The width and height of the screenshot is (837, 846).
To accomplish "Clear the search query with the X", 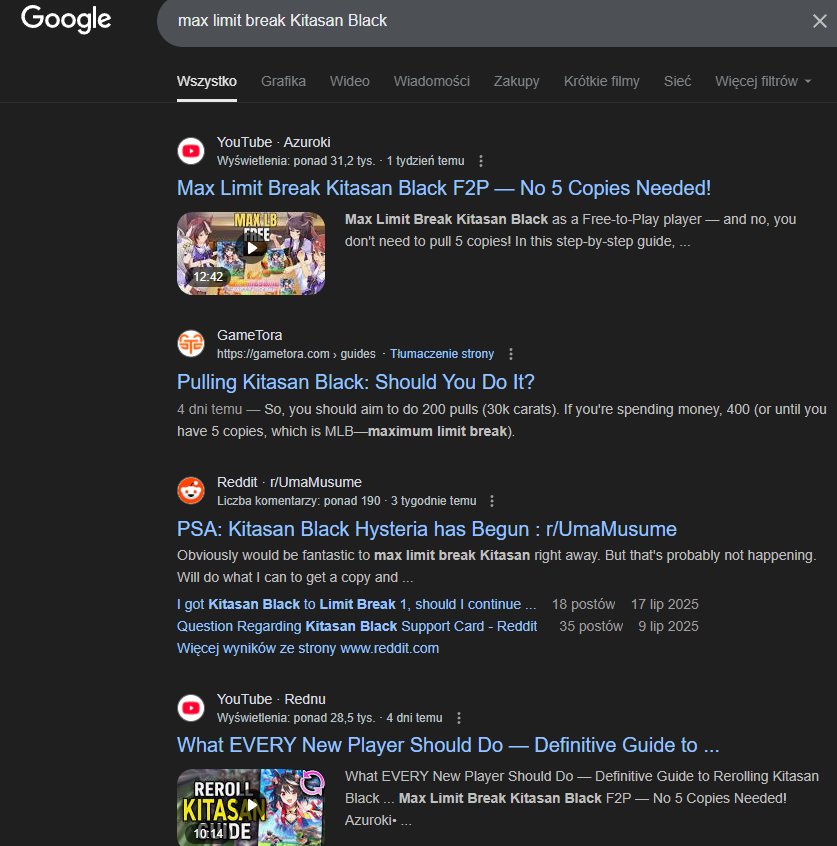I will click(819, 21).
